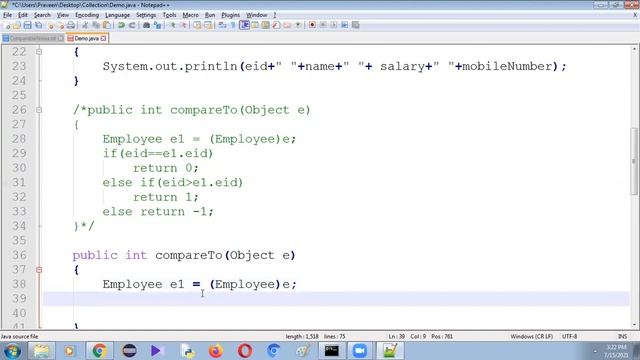Collapse the comment block fold at line 26
This screenshot has width=640, height=360.
pos(39,110)
